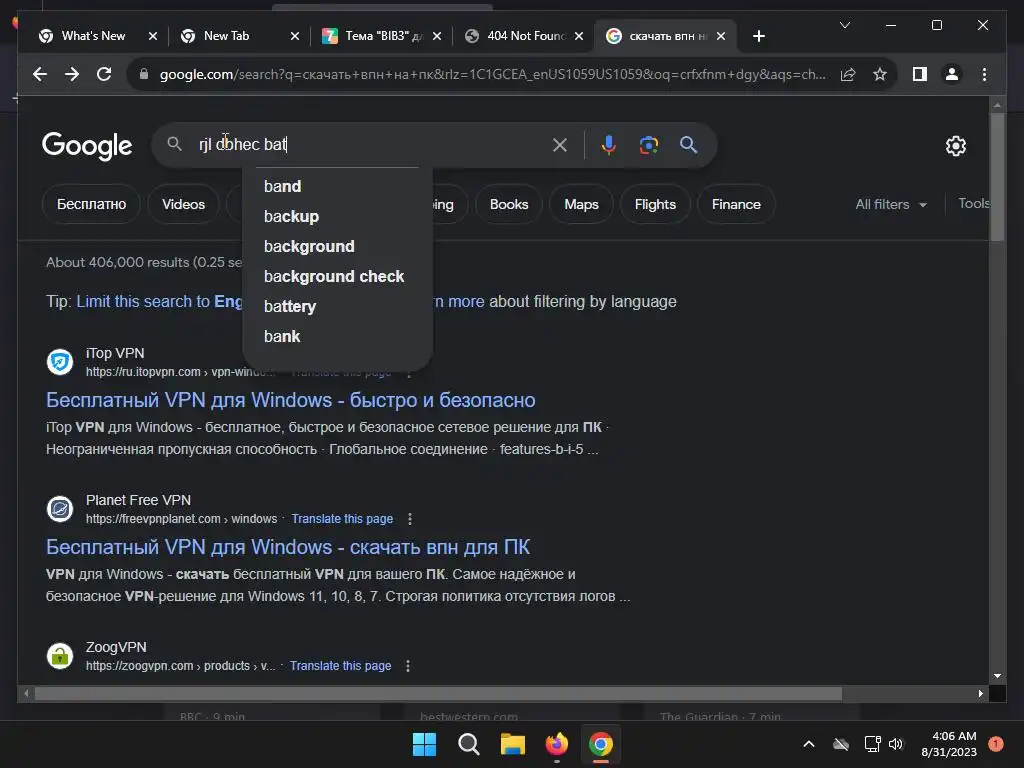This screenshot has width=1024, height=768.
Task: Select the 'backup' search suggestion
Action: coord(337,216)
